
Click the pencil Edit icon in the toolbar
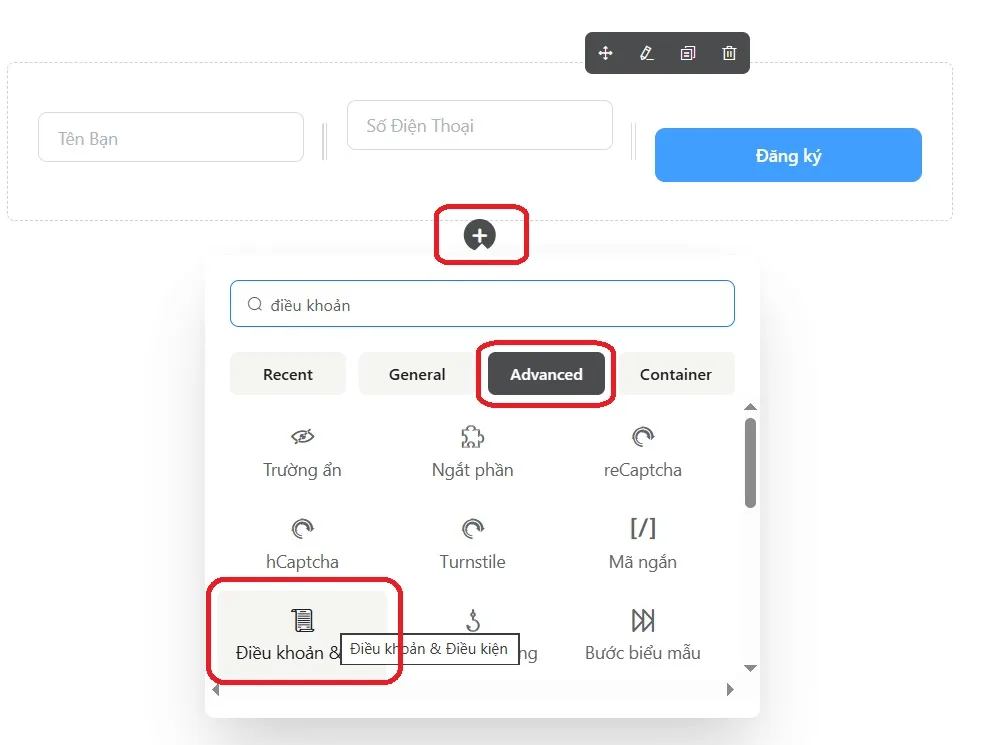click(x=647, y=53)
